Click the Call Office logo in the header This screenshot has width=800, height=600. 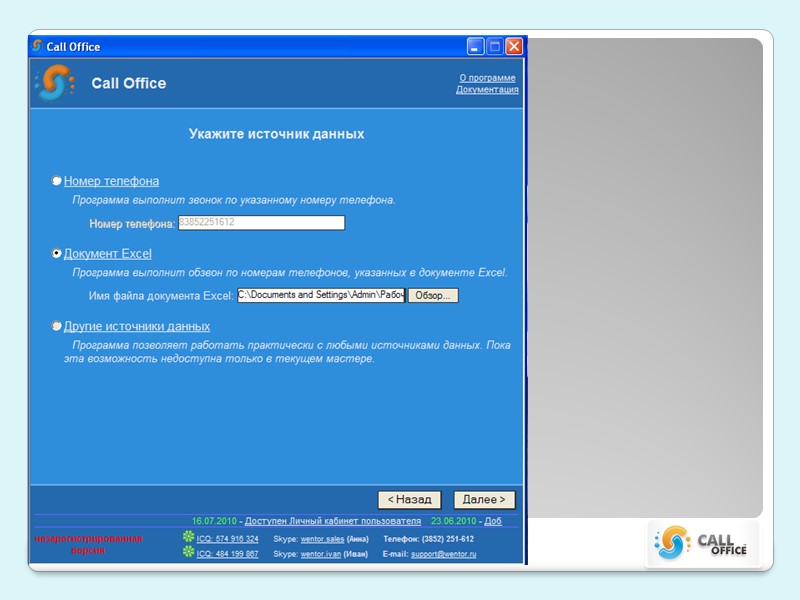[x=55, y=82]
